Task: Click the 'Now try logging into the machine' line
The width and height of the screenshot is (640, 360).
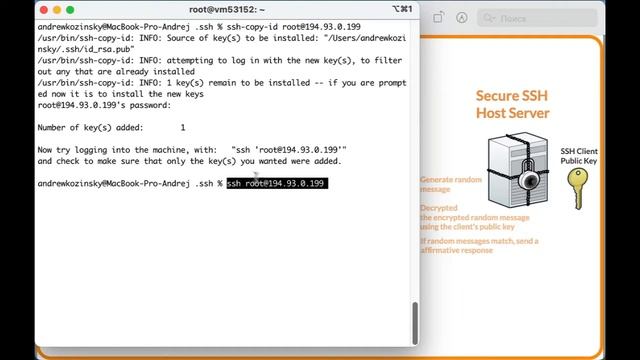Action: pos(192,150)
